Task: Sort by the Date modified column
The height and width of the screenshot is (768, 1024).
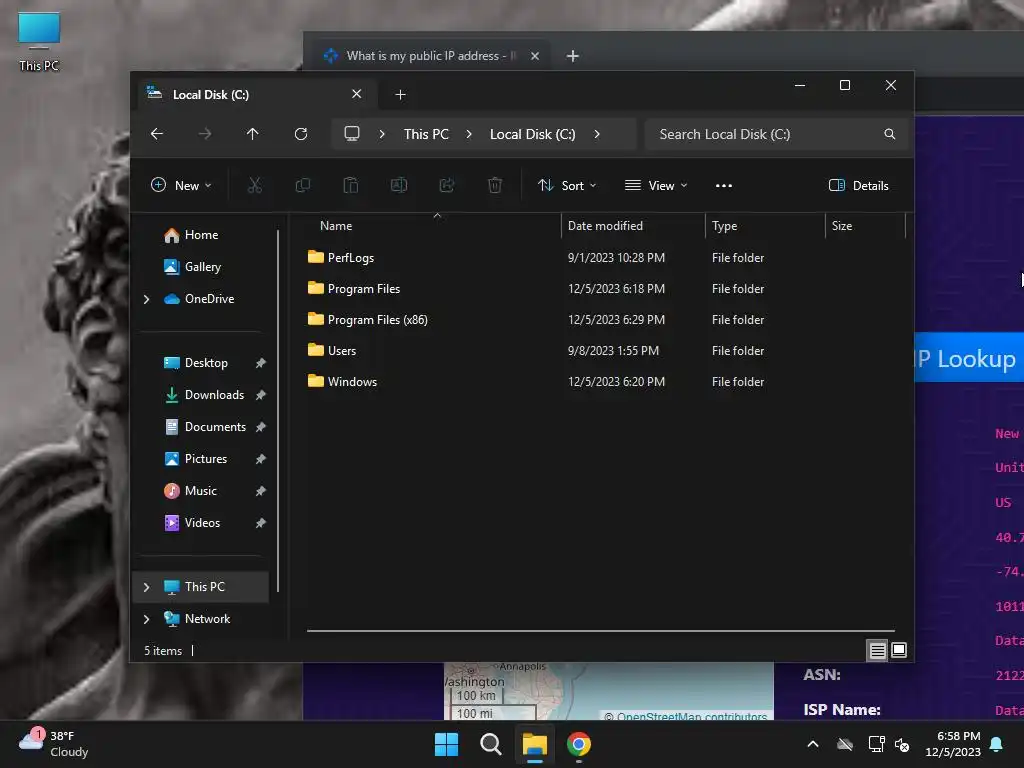Action: click(633, 226)
